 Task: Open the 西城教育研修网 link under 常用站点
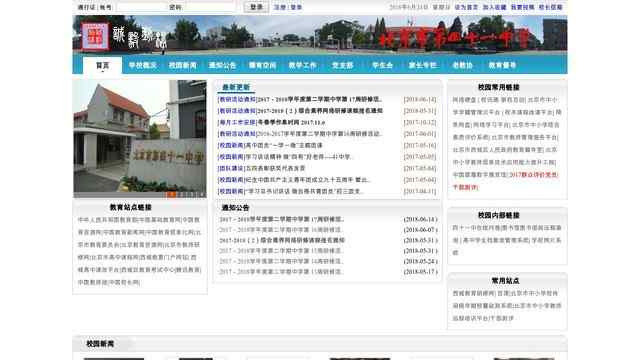(x=473, y=293)
